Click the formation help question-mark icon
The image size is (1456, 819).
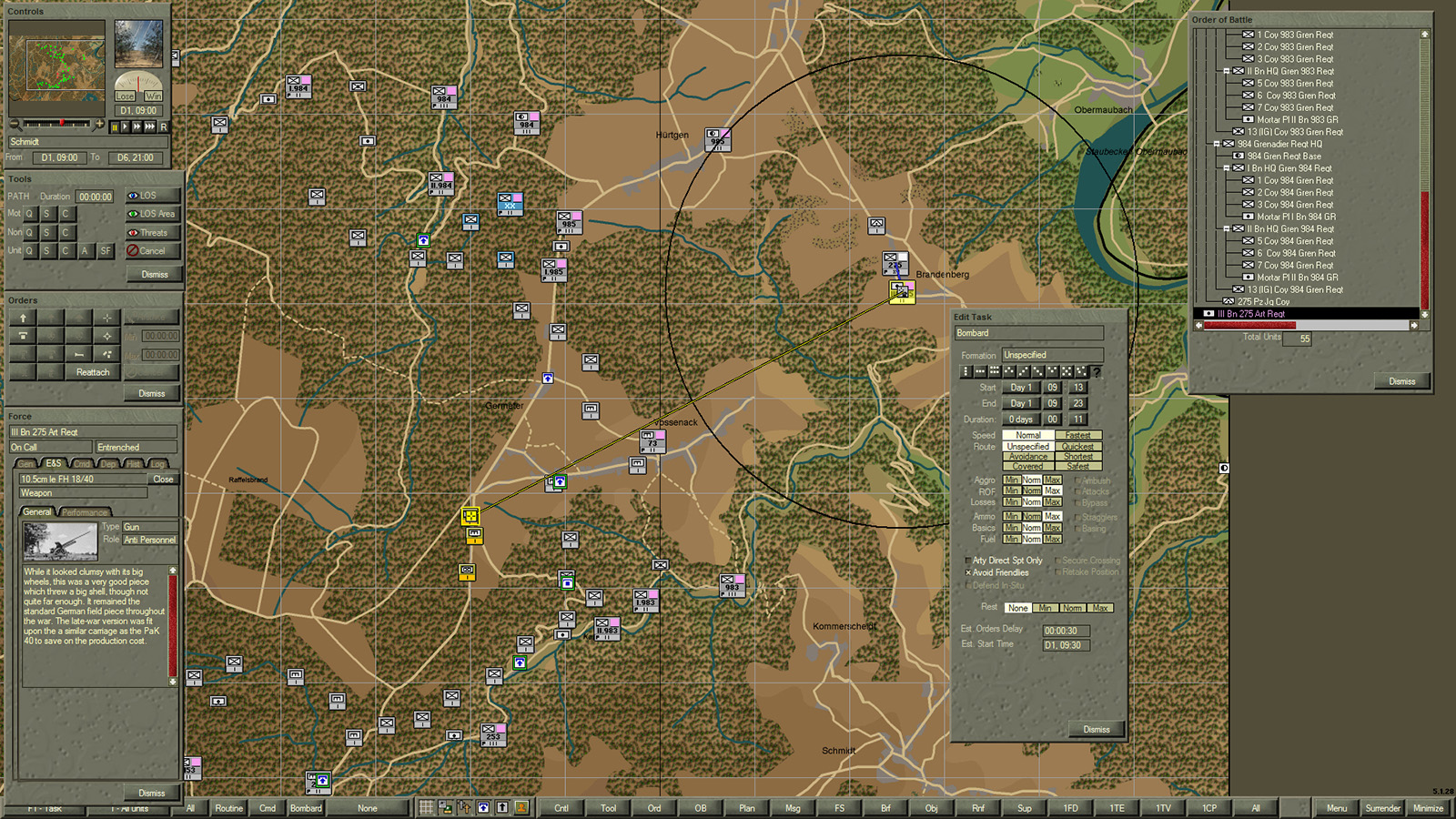coord(1097,371)
